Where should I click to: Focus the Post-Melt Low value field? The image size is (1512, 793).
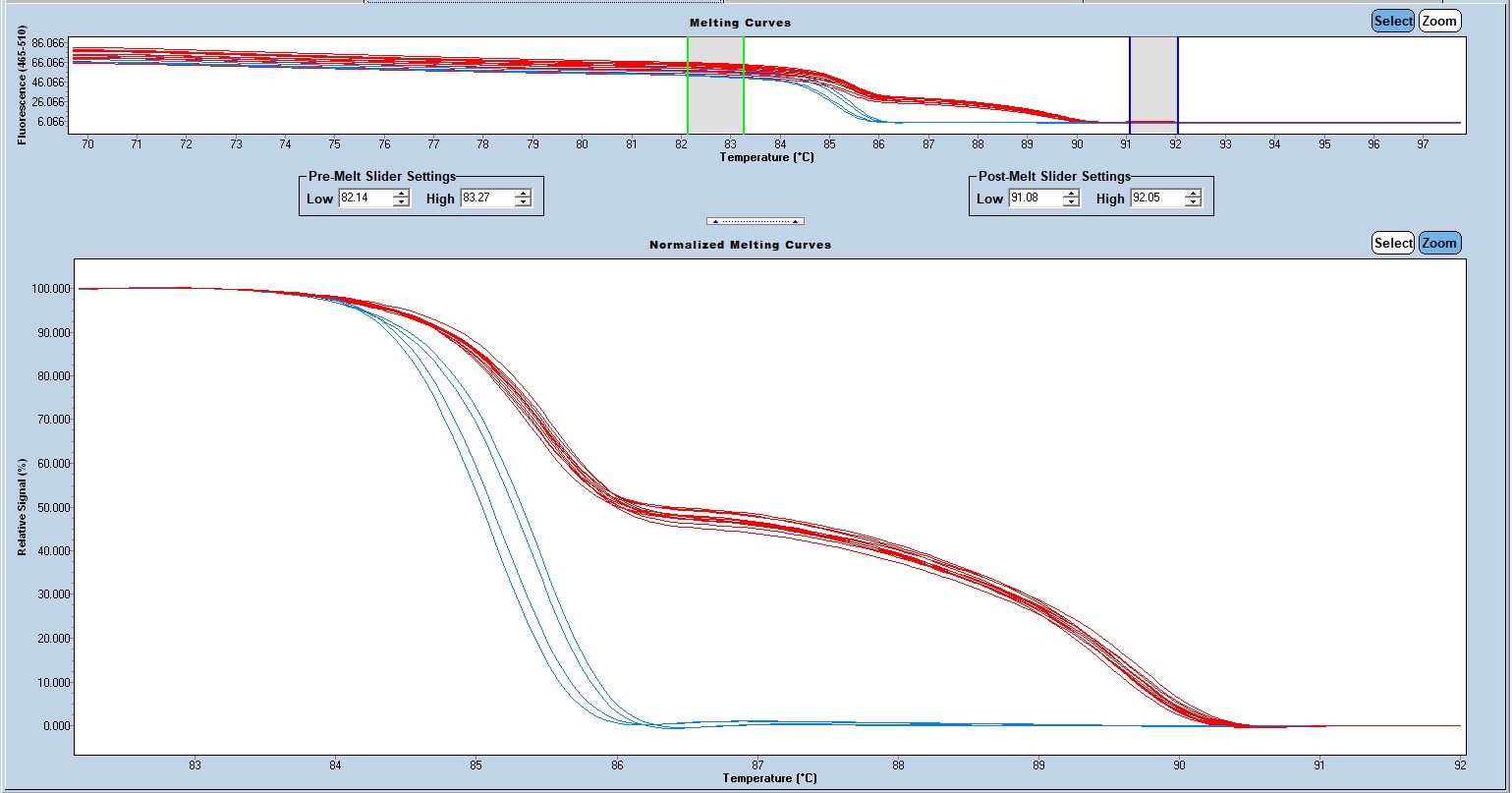pyautogui.click(x=1035, y=198)
